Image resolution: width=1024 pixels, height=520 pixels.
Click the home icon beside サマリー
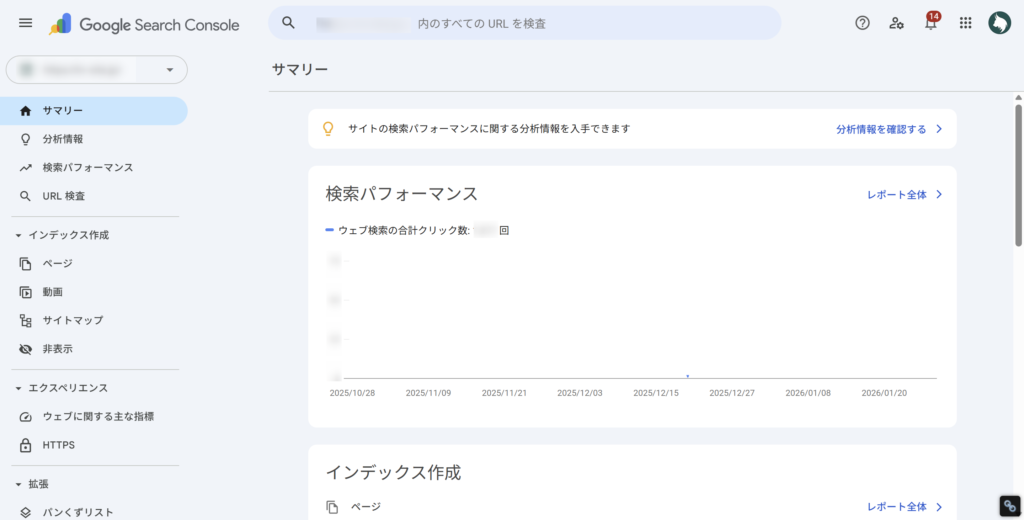25,111
